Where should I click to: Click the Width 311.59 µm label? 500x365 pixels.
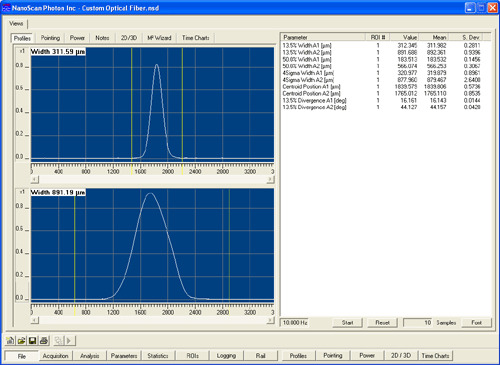coord(58,52)
